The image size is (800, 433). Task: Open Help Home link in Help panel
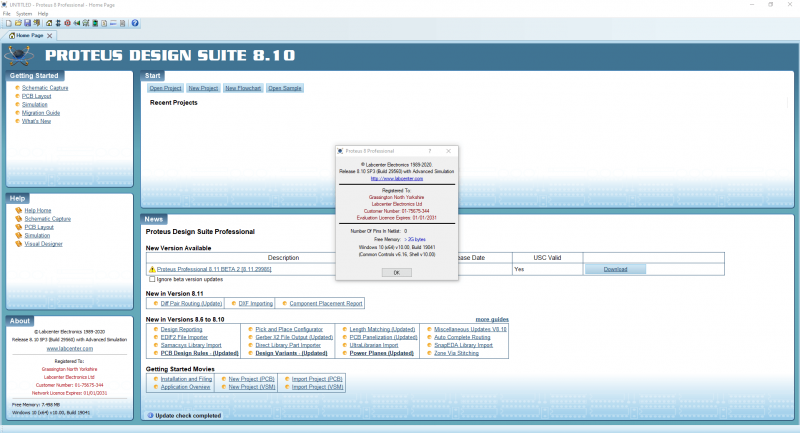click(x=38, y=210)
